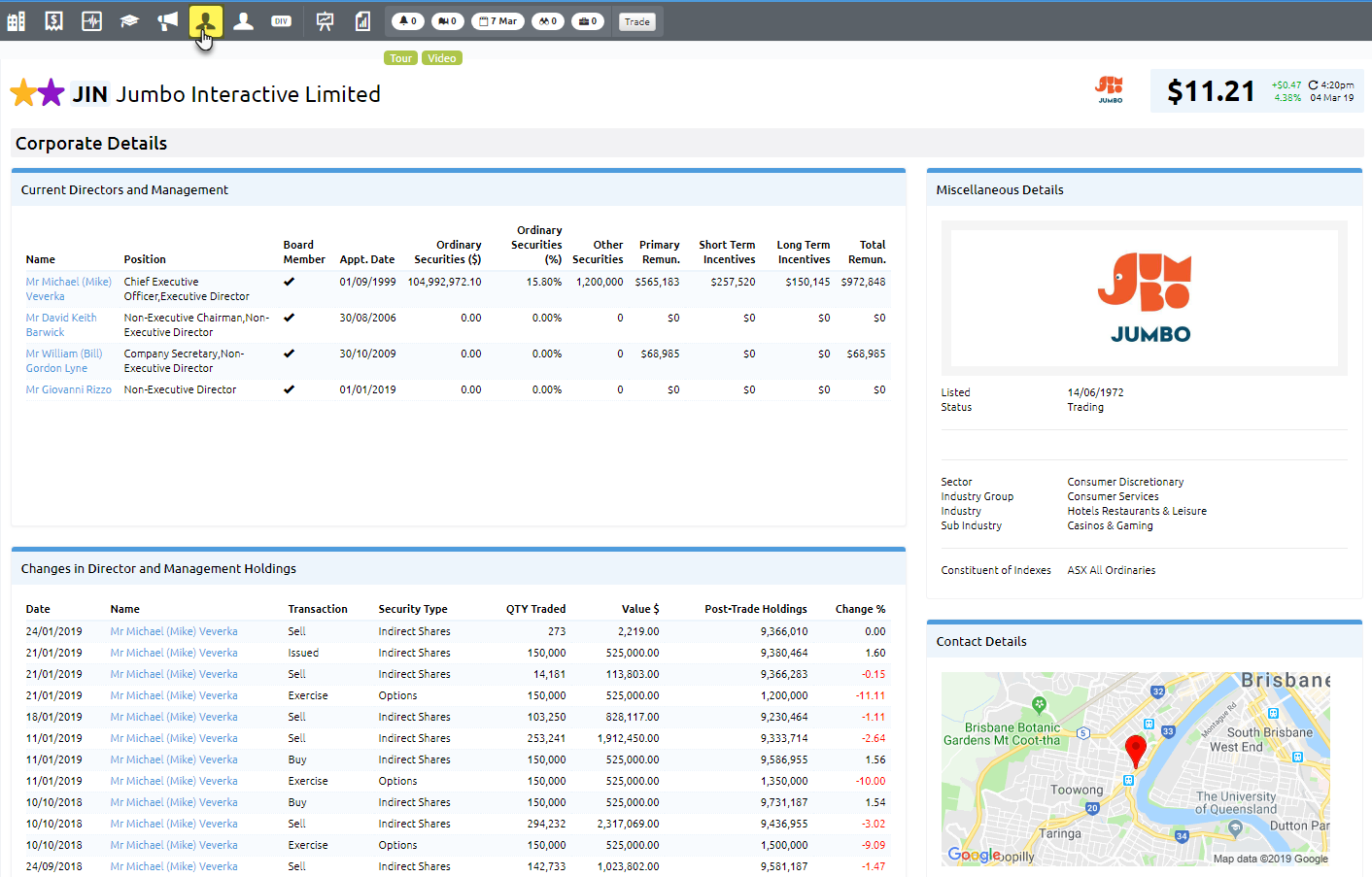Click the Board Member tick for Giovanni Rizzo
This screenshot has height=877, width=1372.
289,389
